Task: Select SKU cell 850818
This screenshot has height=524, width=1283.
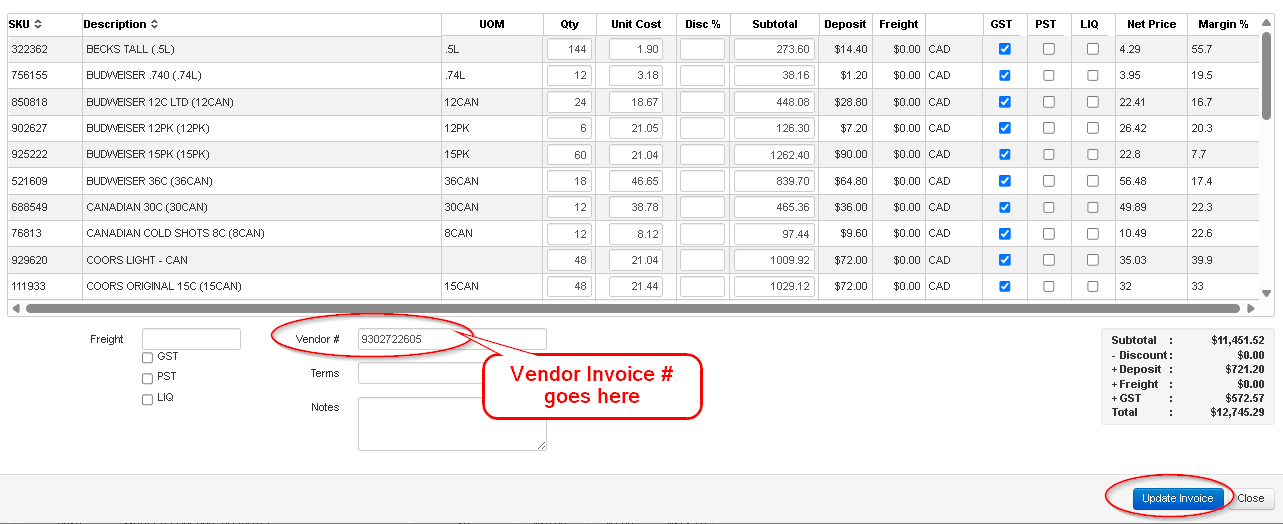Action: [29, 102]
